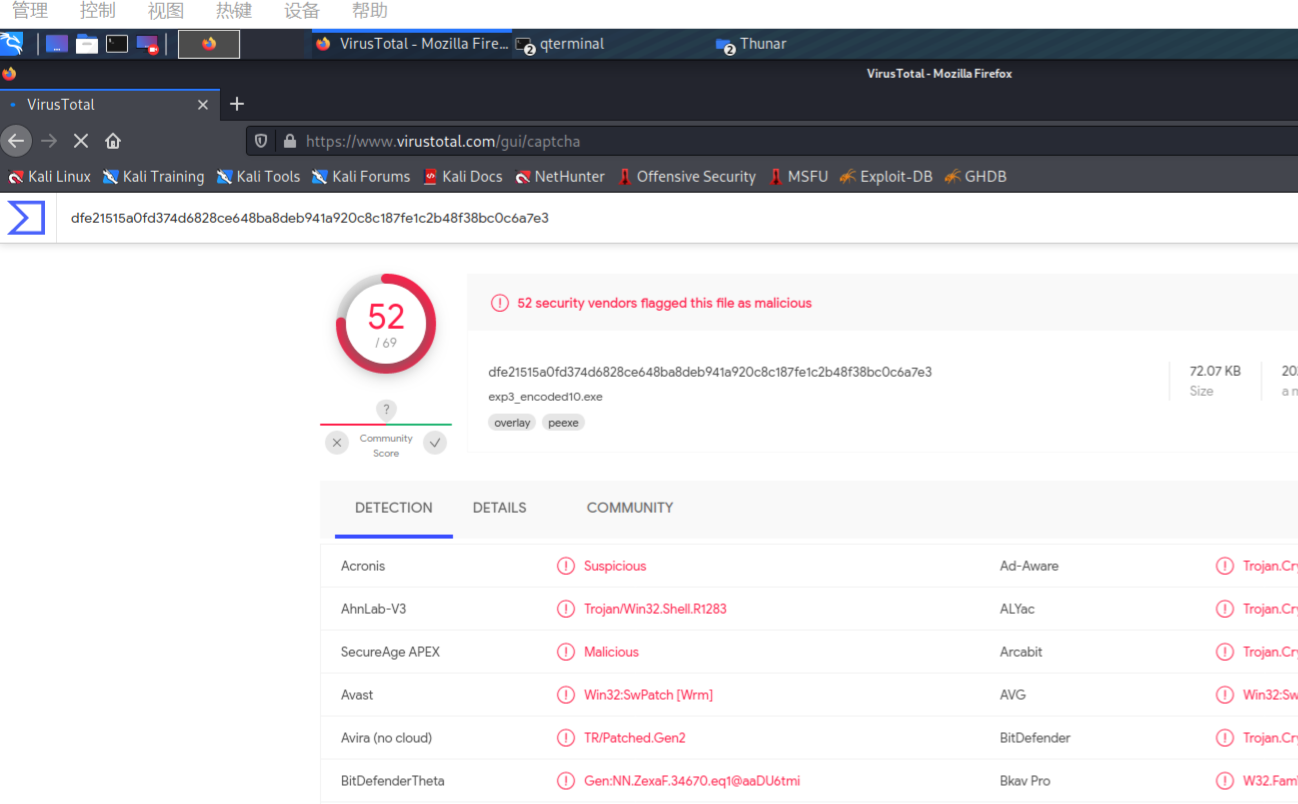Click the Firefox icon in window title bar
Screen dimensions: 1298x804
9,74
